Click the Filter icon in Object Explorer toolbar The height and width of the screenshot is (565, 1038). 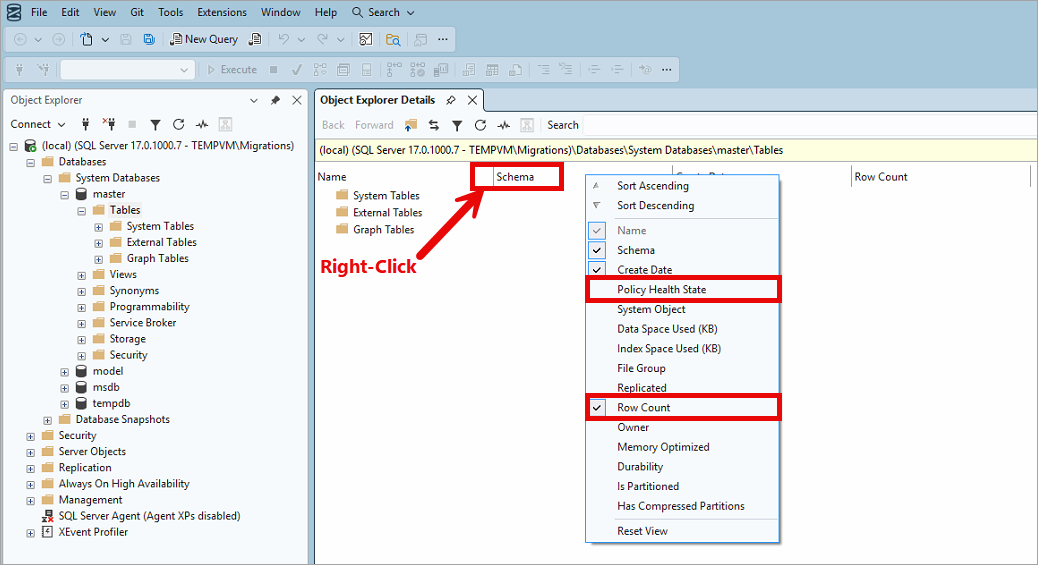155,125
